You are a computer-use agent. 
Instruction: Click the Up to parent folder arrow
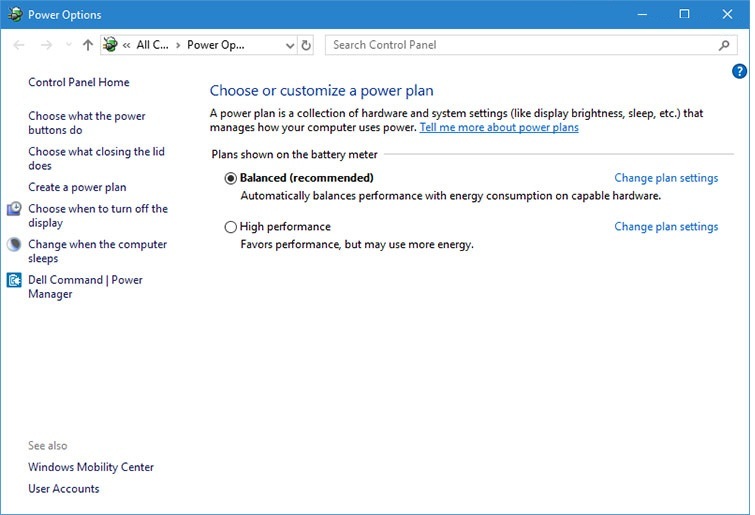[x=88, y=45]
